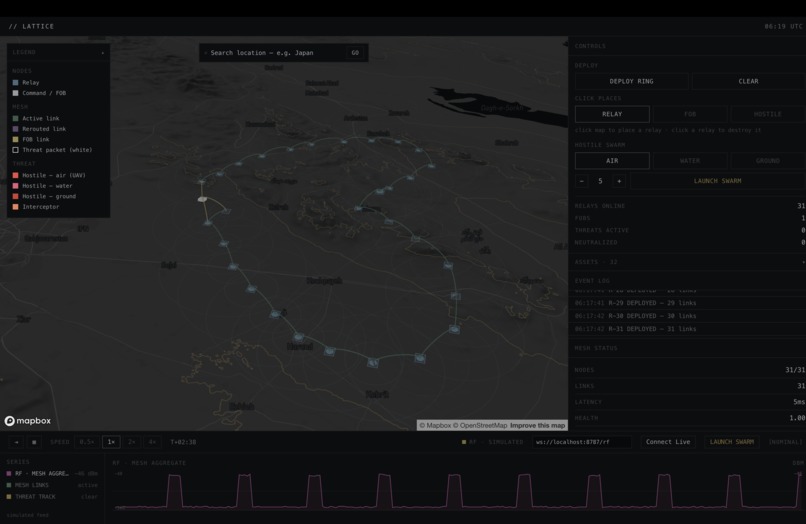Viewport: 806px width, 524px height.
Task: Click the FOB link legend swatch
Action: 15,139
